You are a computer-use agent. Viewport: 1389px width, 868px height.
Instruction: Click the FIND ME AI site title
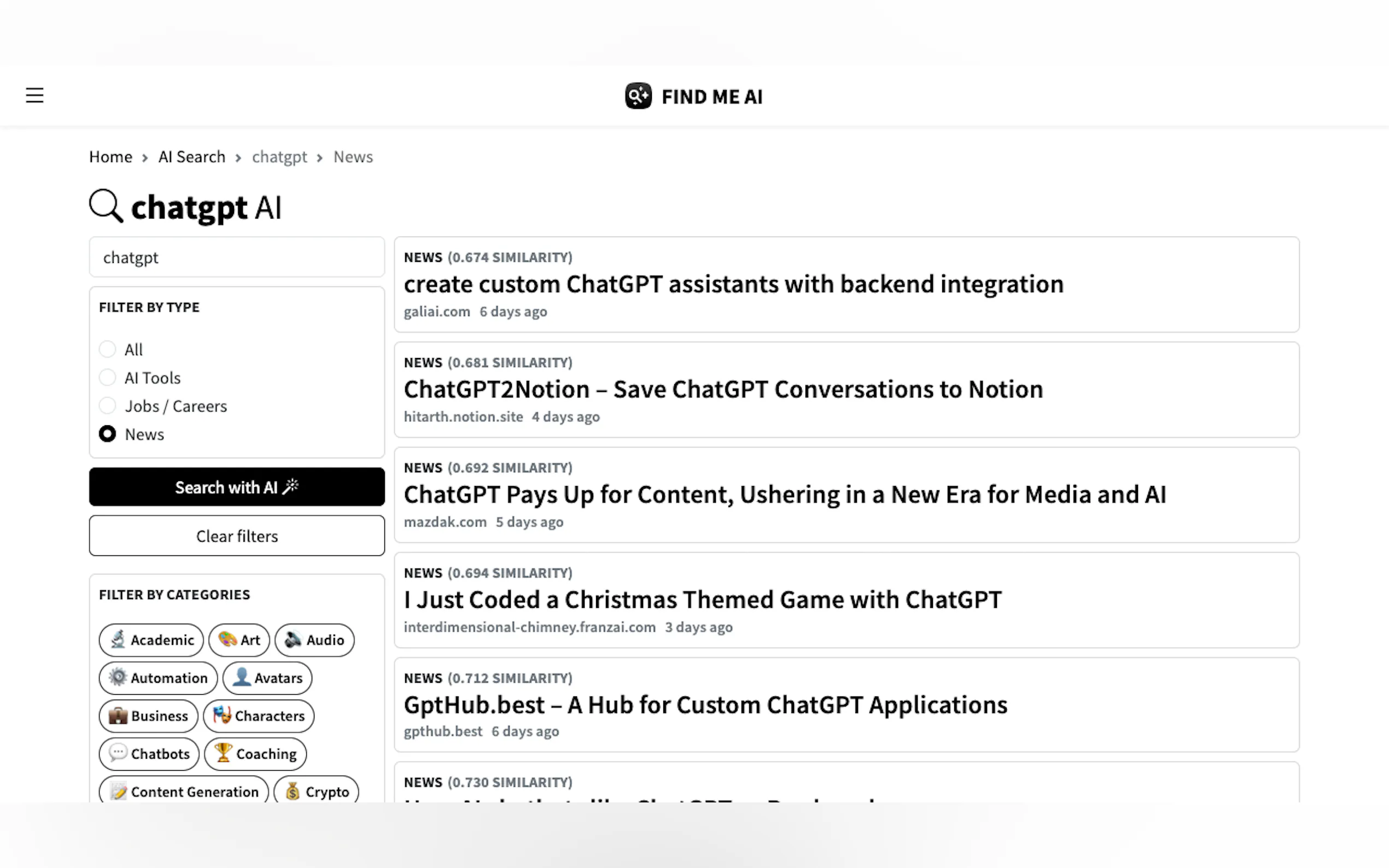click(x=711, y=96)
